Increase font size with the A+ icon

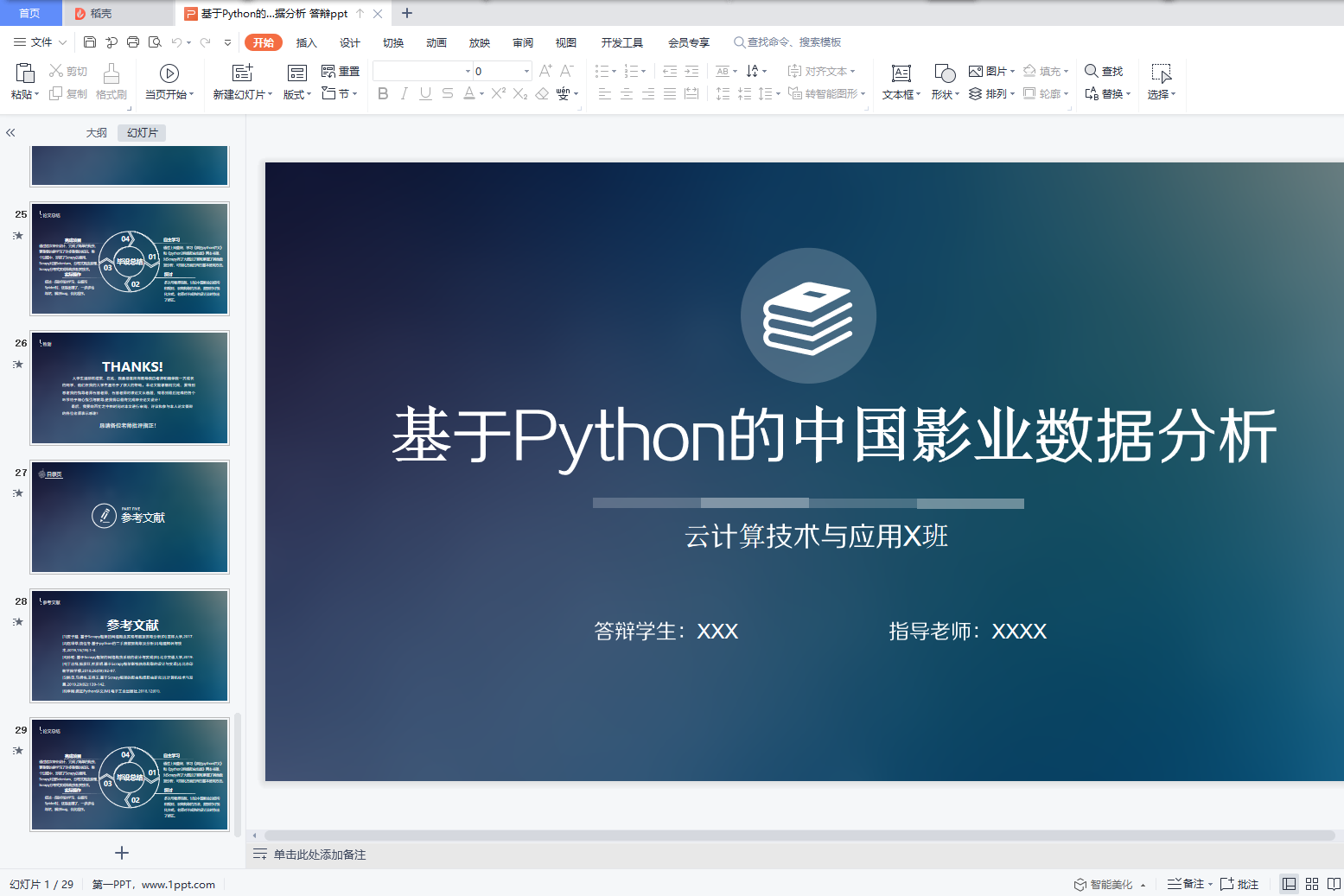(545, 71)
